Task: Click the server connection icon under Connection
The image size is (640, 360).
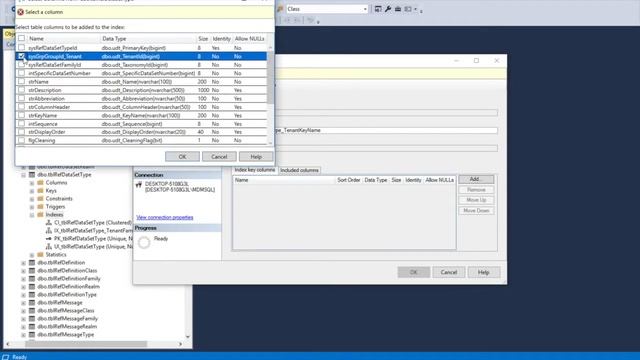Action: pyautogui.click(x=139, y=185)
